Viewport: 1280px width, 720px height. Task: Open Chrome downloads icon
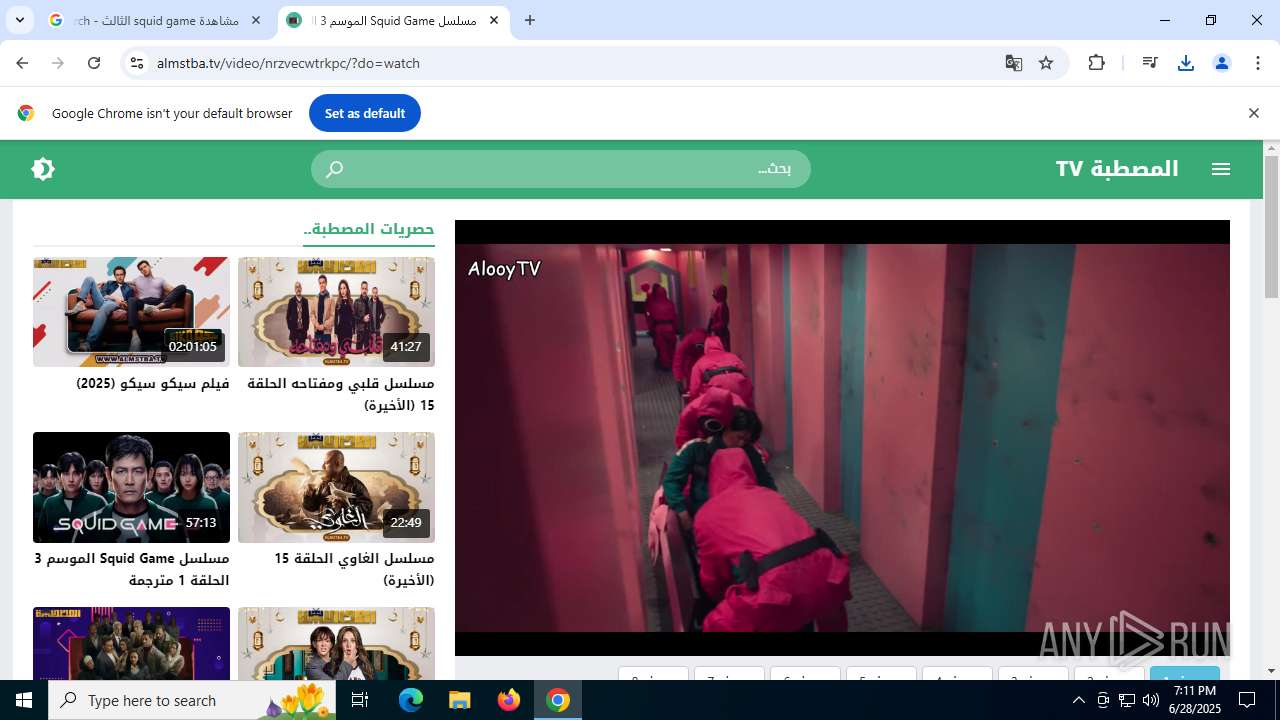(1186, 63)
